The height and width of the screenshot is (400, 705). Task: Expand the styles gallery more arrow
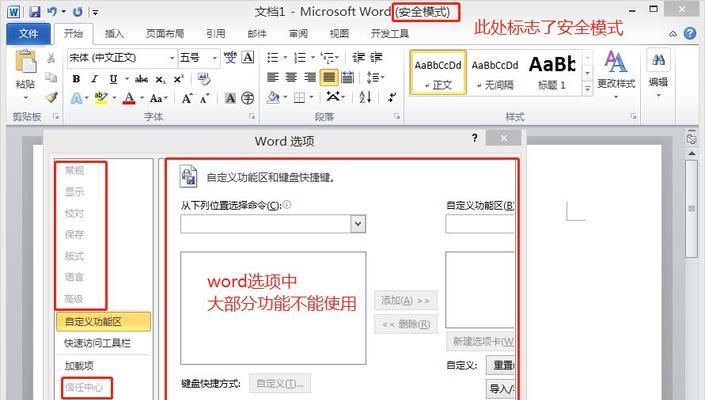tap(587, 89)
